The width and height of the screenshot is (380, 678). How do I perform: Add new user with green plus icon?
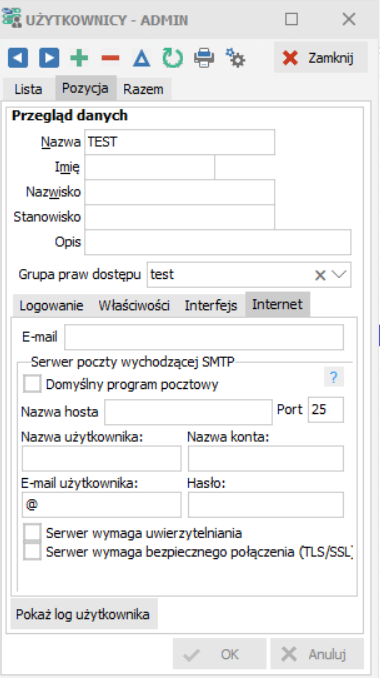click(79, 58)
